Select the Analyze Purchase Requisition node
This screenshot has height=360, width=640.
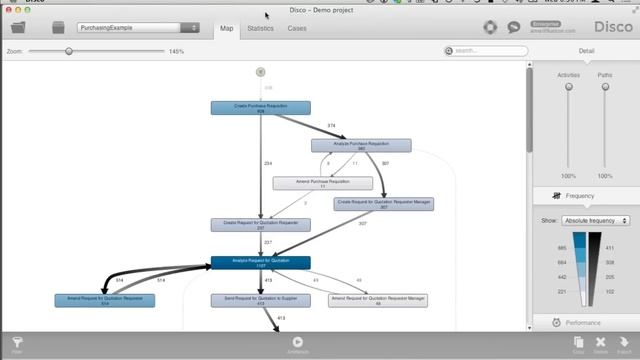tap(361, 146)
